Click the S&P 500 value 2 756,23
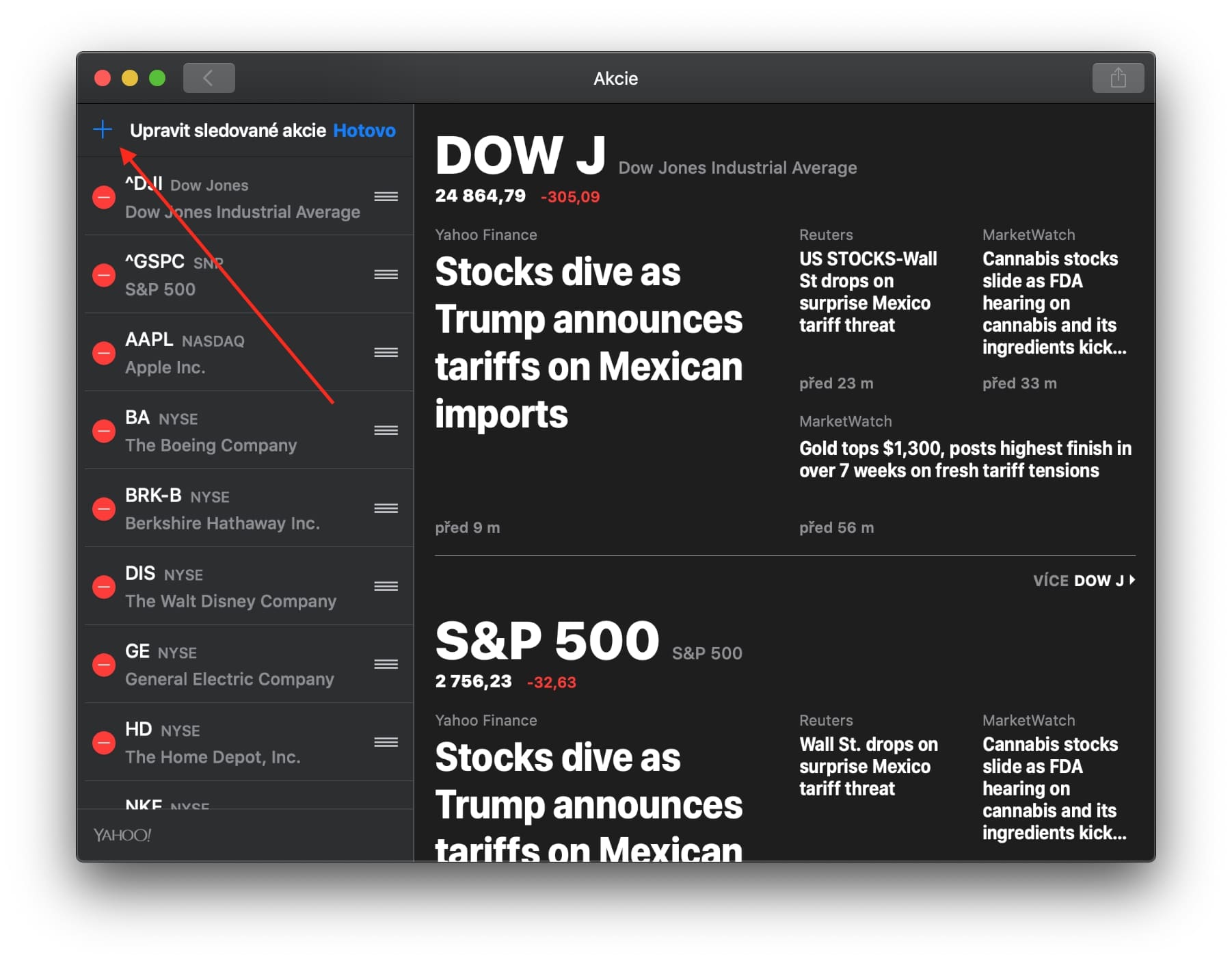The image size is (1232, 963). [x=473, y=682]
